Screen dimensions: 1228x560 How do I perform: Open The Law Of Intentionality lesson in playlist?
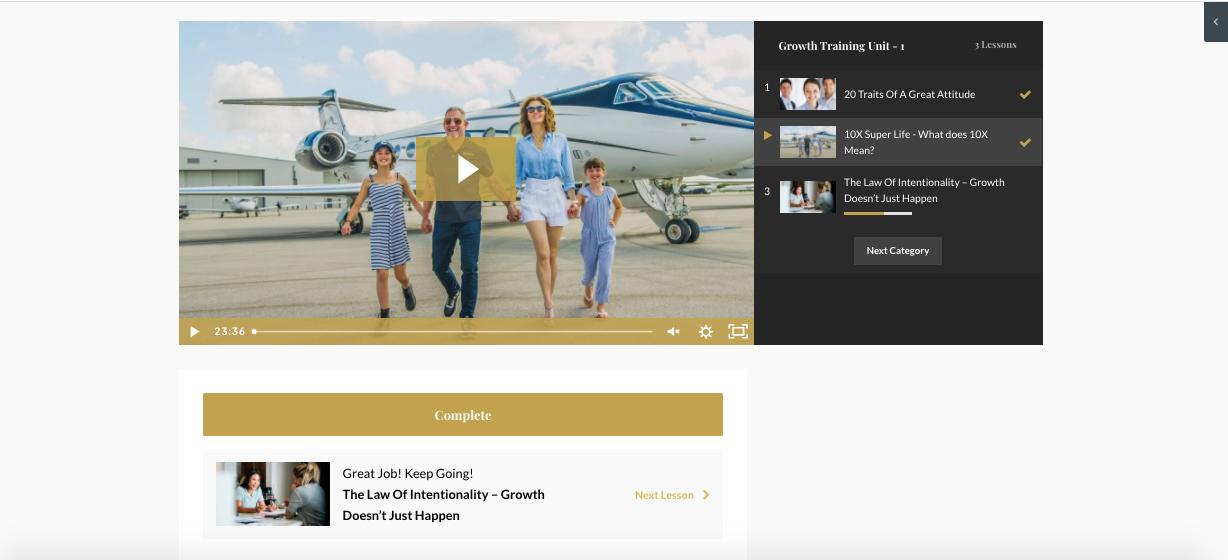pyautogui.click(x=898, y=195)
